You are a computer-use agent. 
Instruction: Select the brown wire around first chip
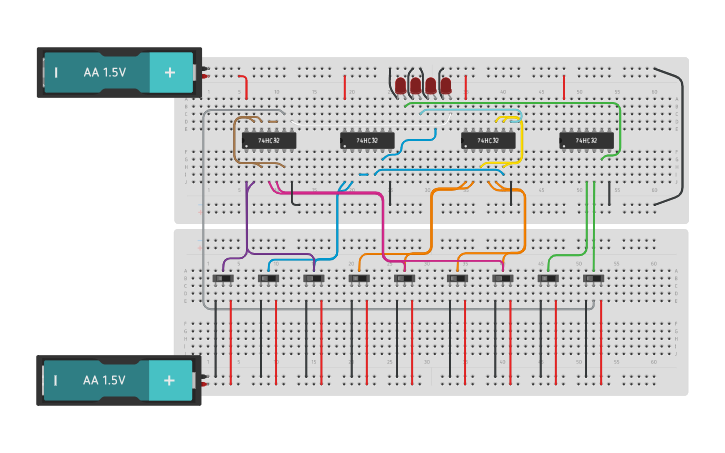click(x=235, y=141)
